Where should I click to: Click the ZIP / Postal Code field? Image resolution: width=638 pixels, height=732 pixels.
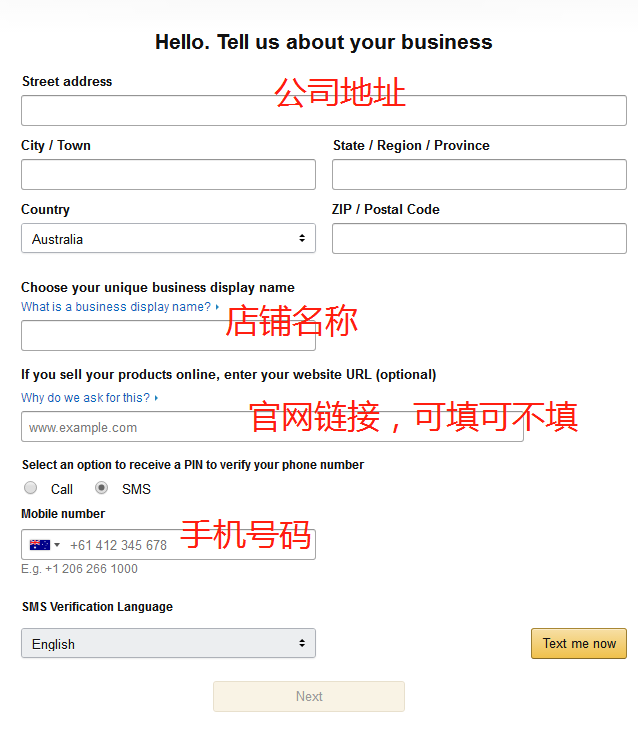point(479,239)
